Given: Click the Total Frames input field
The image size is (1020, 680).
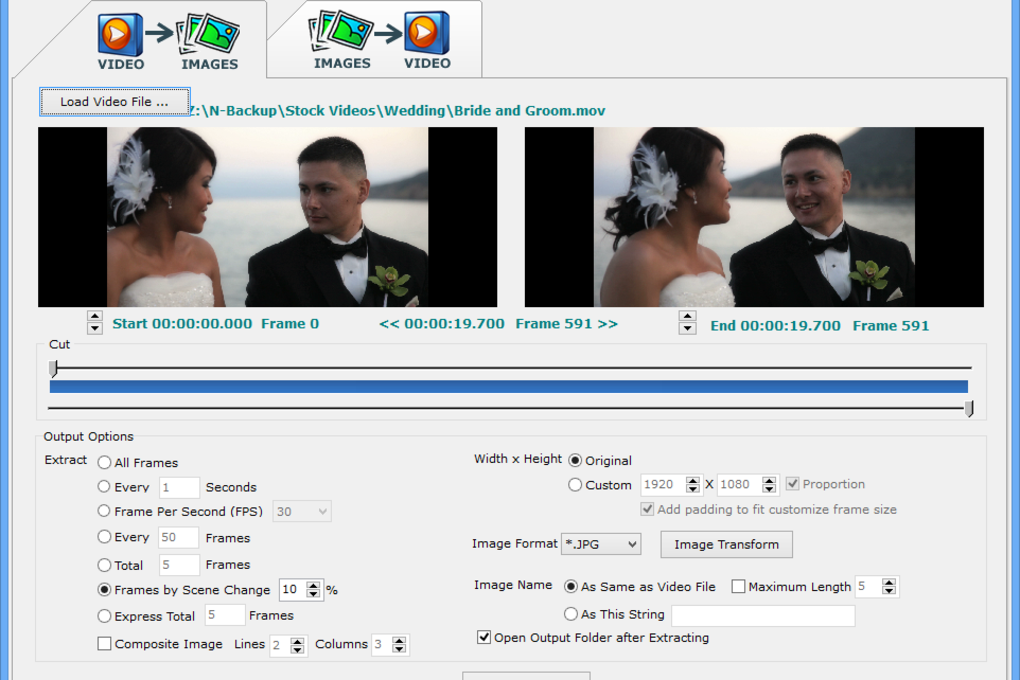Looking at the screenshot, I should [x=179, y=565].
